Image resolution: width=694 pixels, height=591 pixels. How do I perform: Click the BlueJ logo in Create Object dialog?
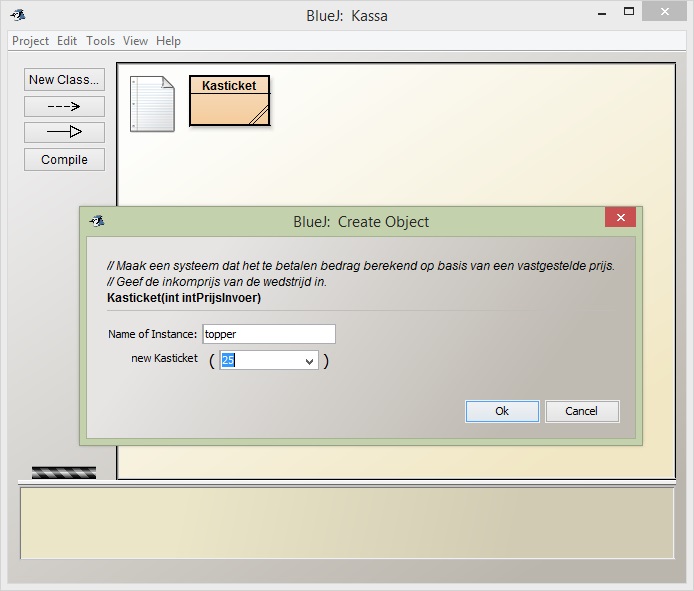pyautogui.click(x=97, y=220)
